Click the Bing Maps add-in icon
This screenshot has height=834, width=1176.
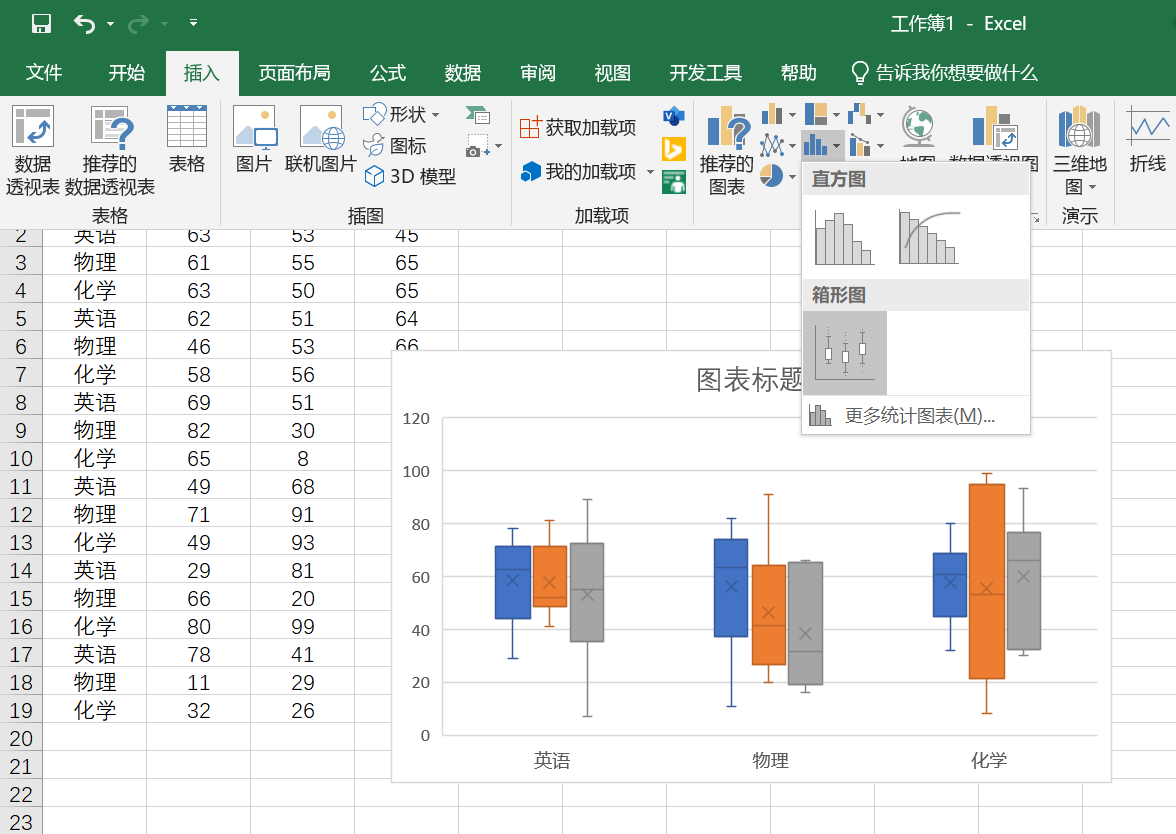(x=674, y=149)
